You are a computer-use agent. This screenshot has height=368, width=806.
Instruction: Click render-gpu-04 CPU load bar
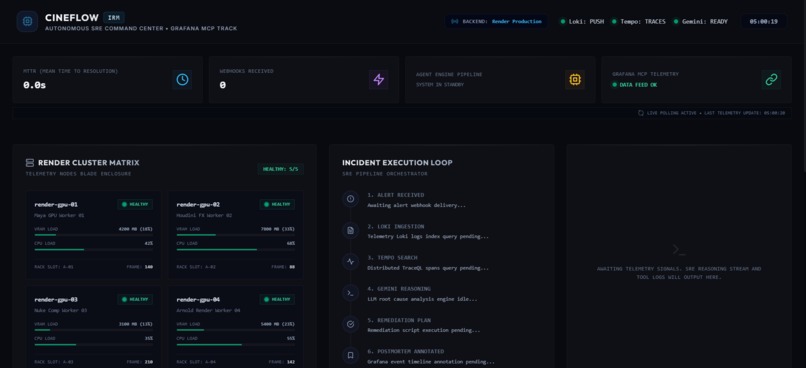235,344
